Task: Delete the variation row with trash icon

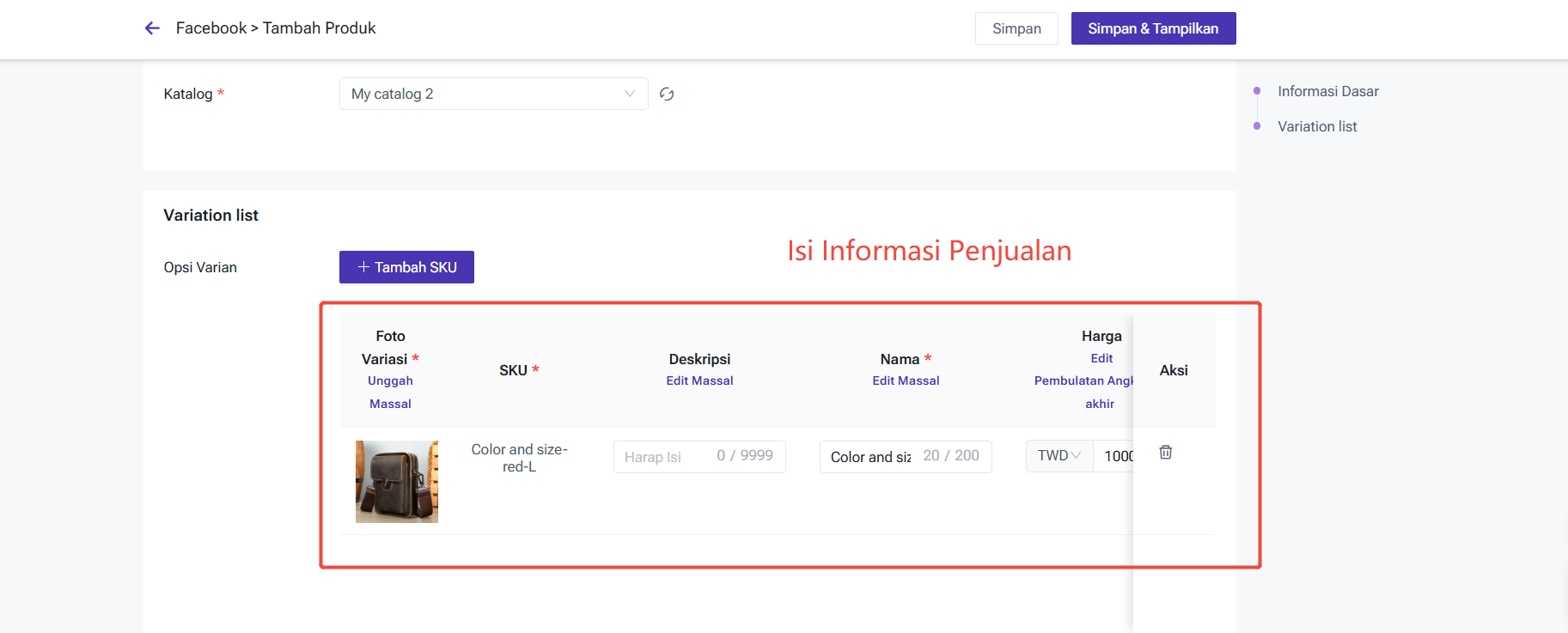Action: pyautogui.click(x=1165, y=453)
